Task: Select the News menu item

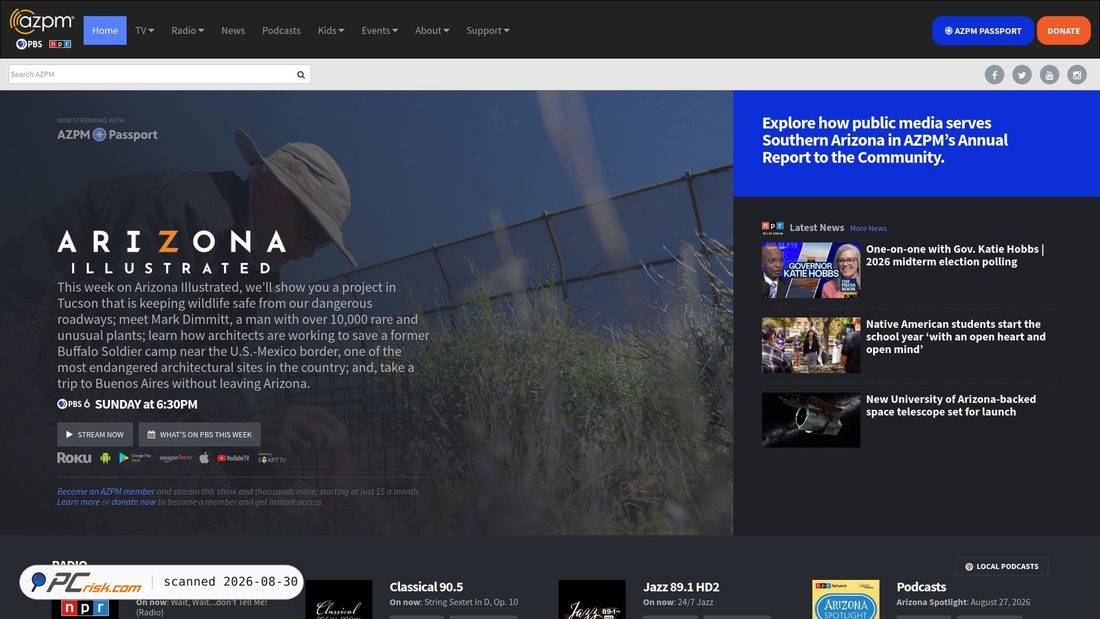Action: (x=233, y=30)
